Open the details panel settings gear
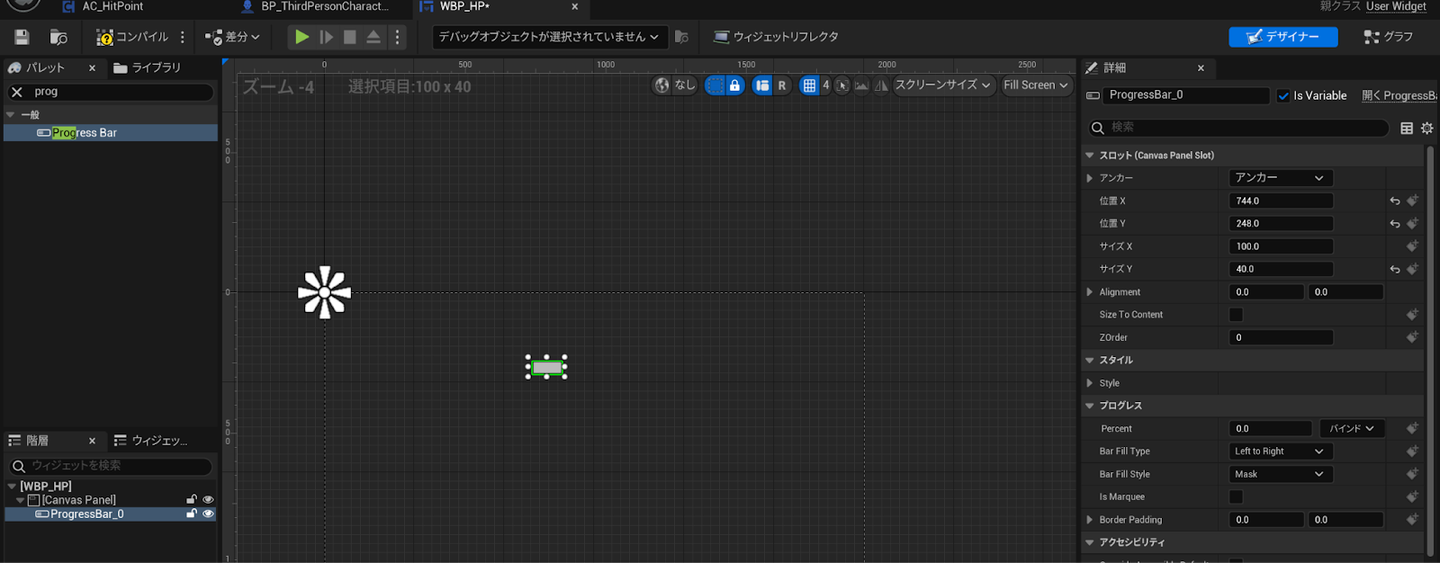Viewport: 1440px width, 563px height. tap(1427, 128)
